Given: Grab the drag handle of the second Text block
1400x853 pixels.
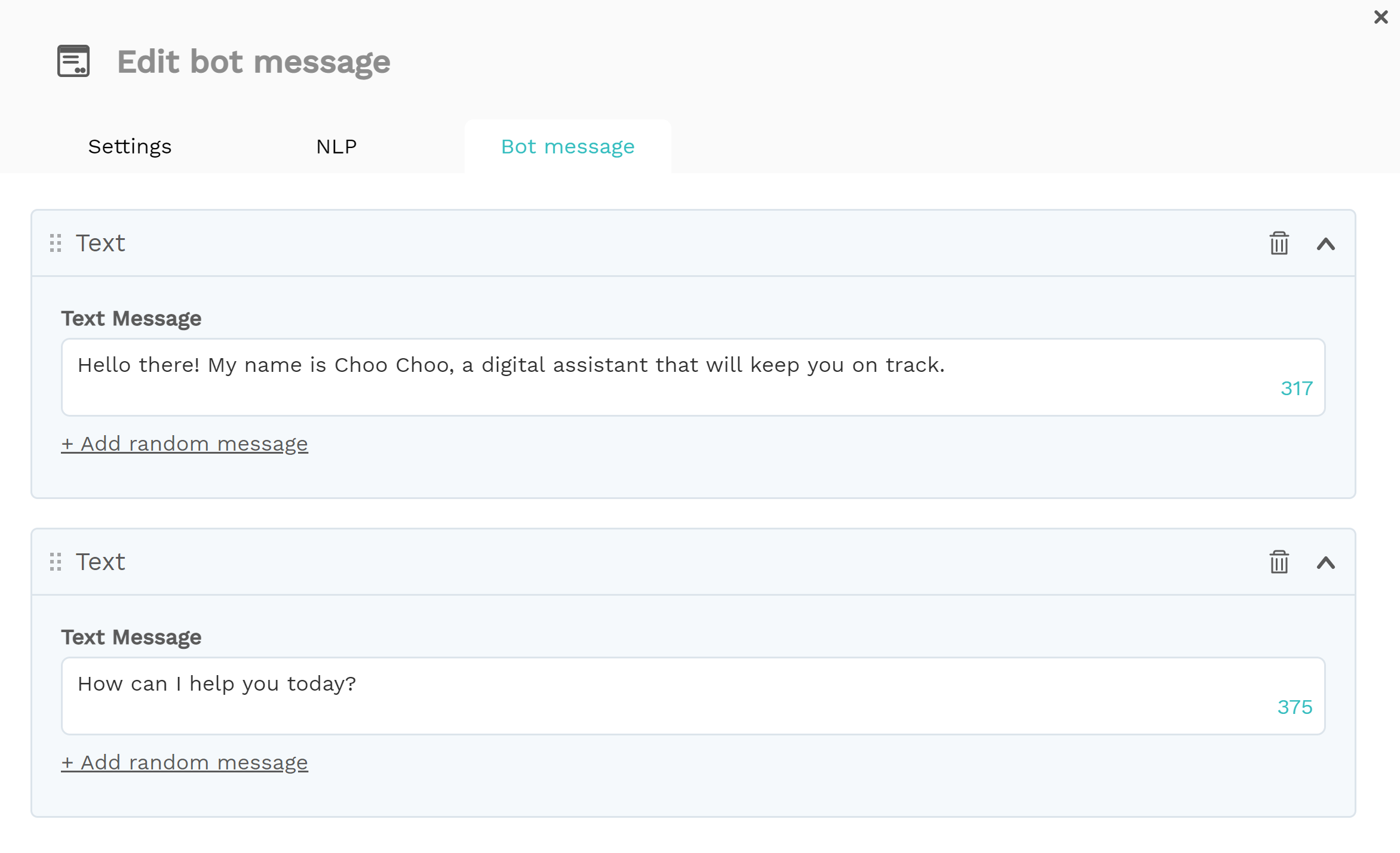Looking at the screenshot, I should click(x=56, y=562).
